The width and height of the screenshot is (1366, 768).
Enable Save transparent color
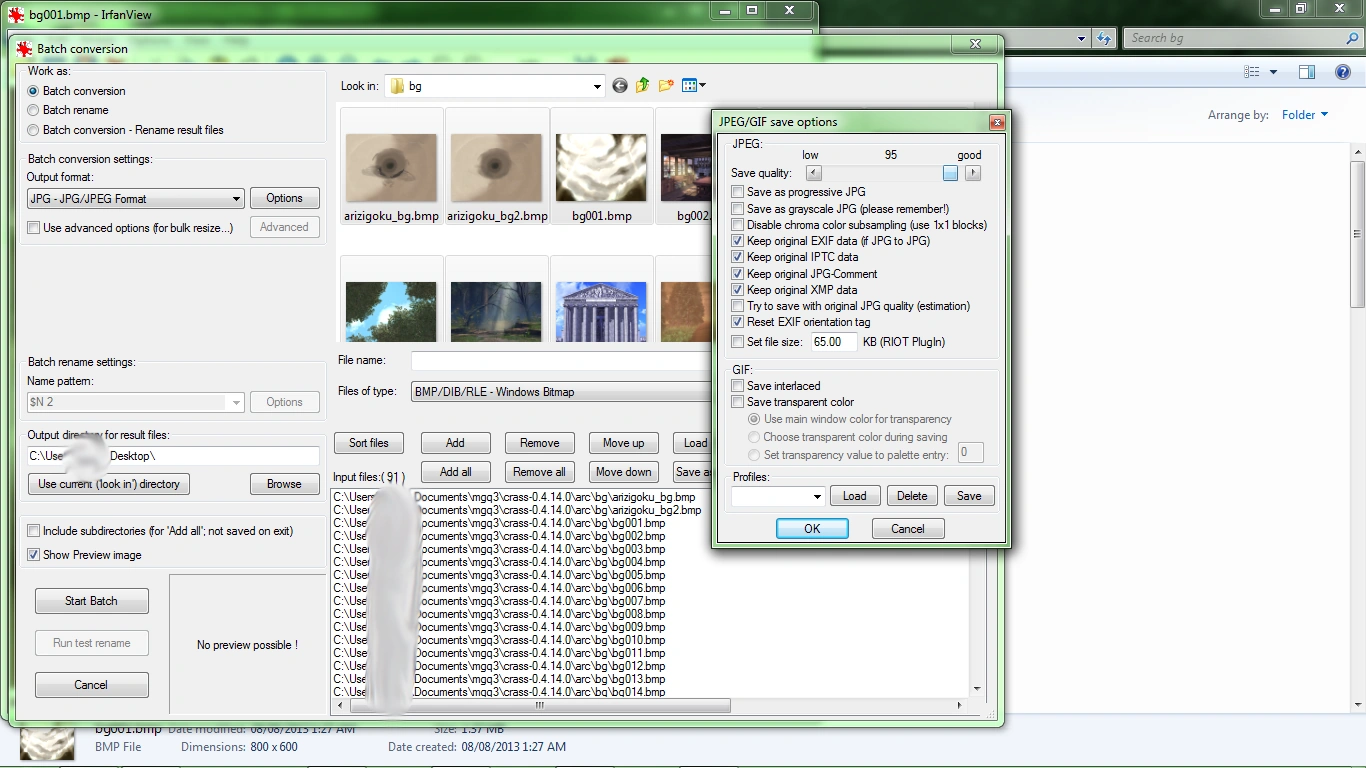(738, 402)
